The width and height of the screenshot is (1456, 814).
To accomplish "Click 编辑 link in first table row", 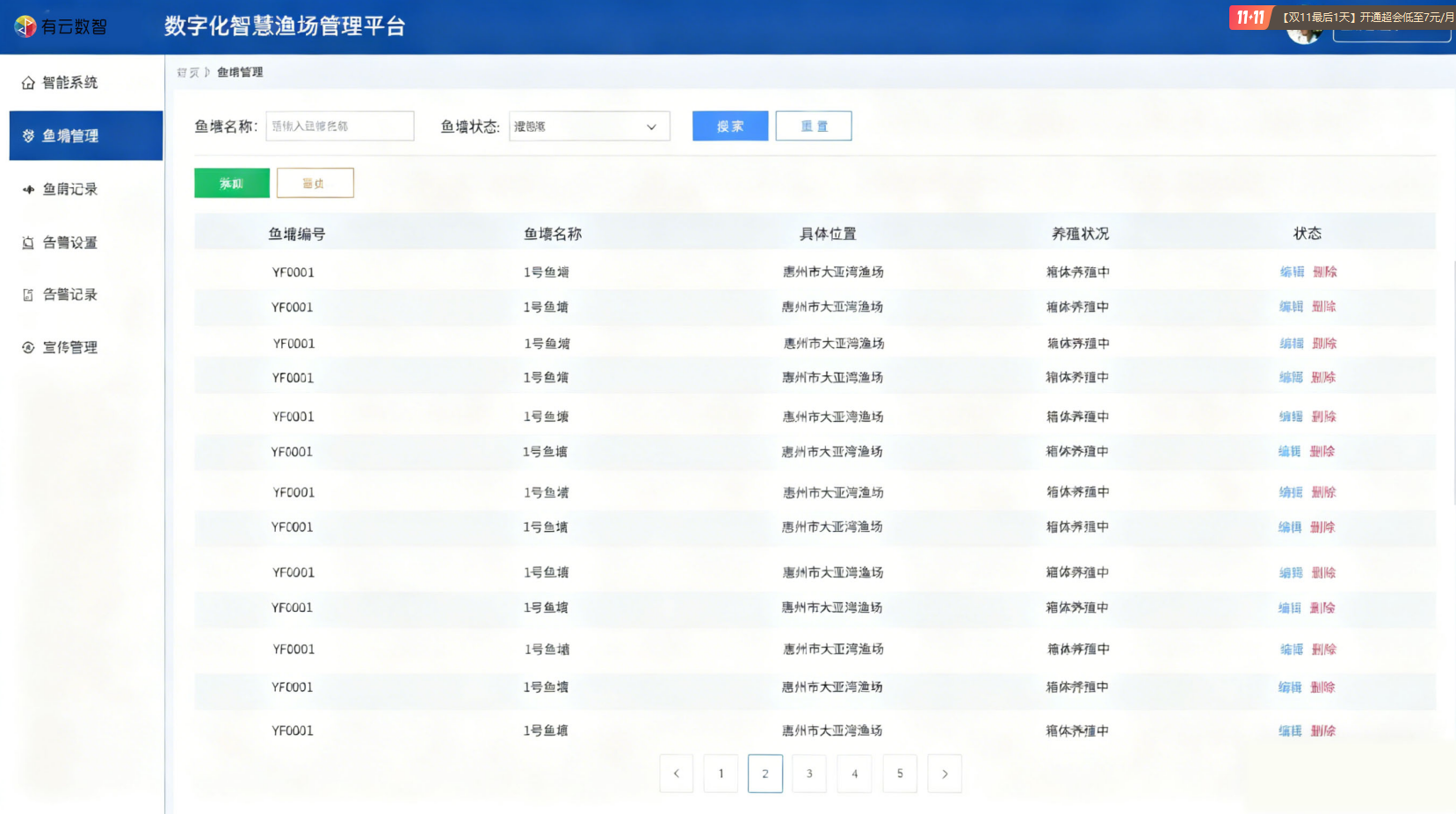I will 1292,273.
